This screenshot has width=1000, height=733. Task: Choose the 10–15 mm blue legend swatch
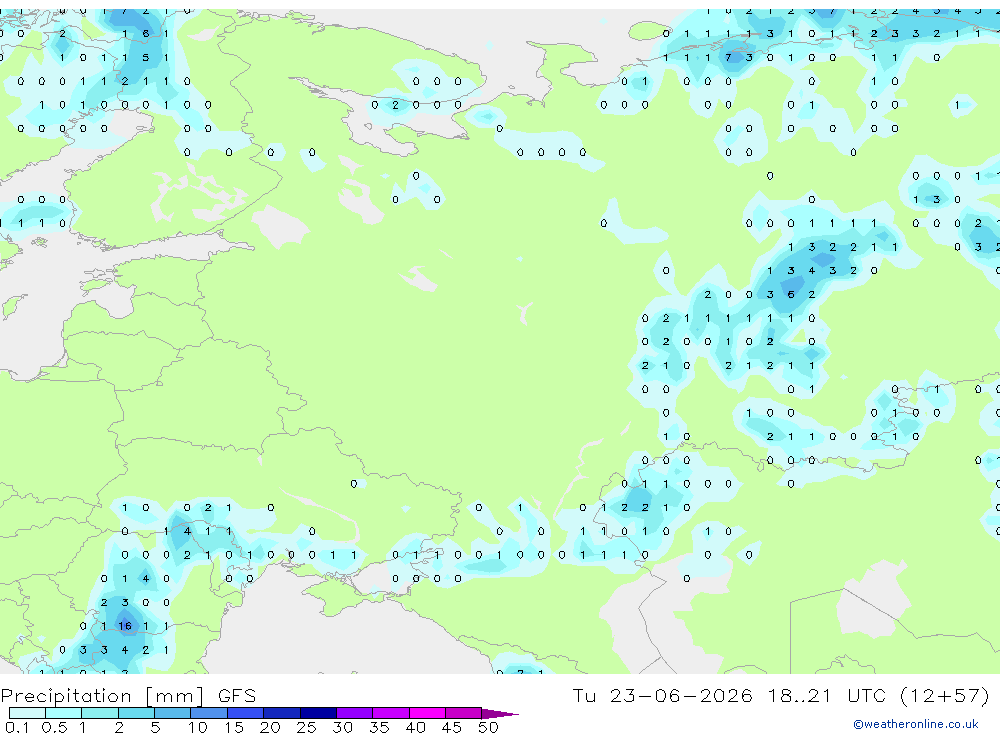click(209, 713)
